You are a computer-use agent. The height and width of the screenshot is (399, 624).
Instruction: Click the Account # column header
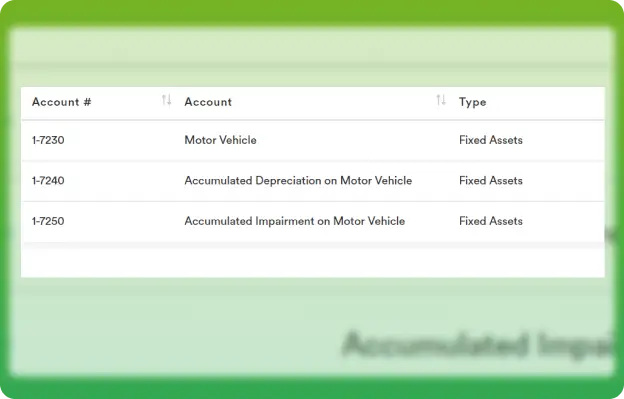tap(61, 102)
